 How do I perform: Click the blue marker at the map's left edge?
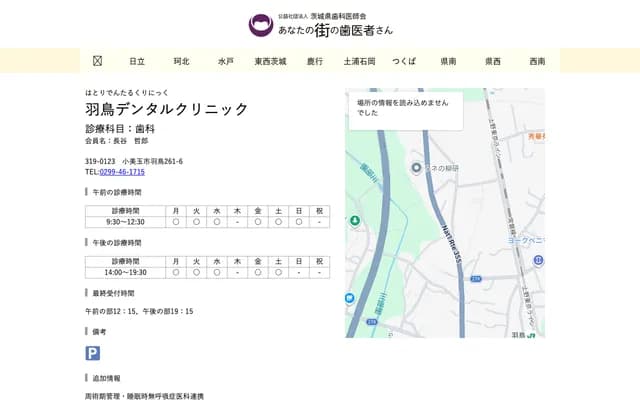(x=349, y=298)
